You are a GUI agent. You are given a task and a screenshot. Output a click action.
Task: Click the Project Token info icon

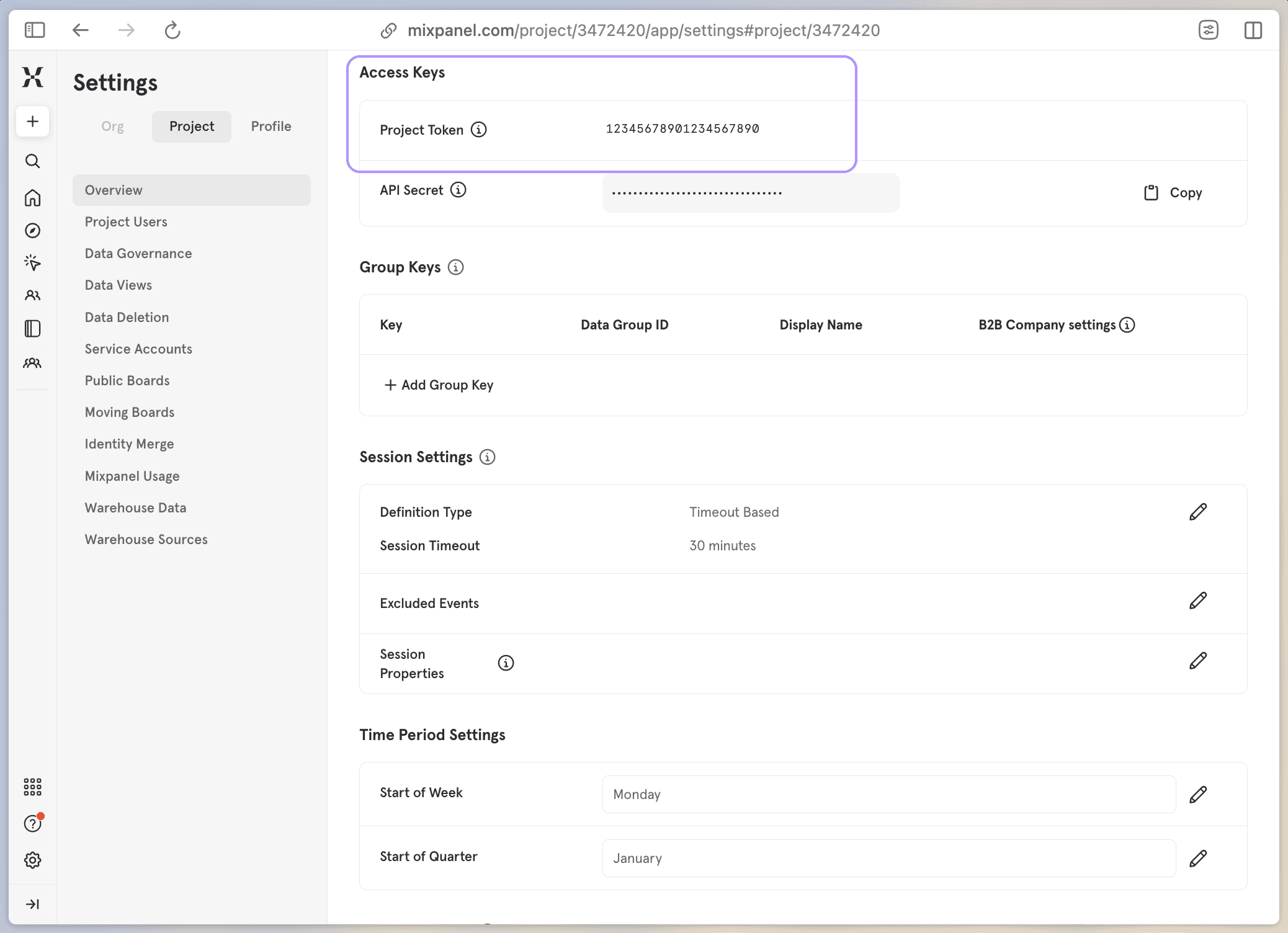478,130
